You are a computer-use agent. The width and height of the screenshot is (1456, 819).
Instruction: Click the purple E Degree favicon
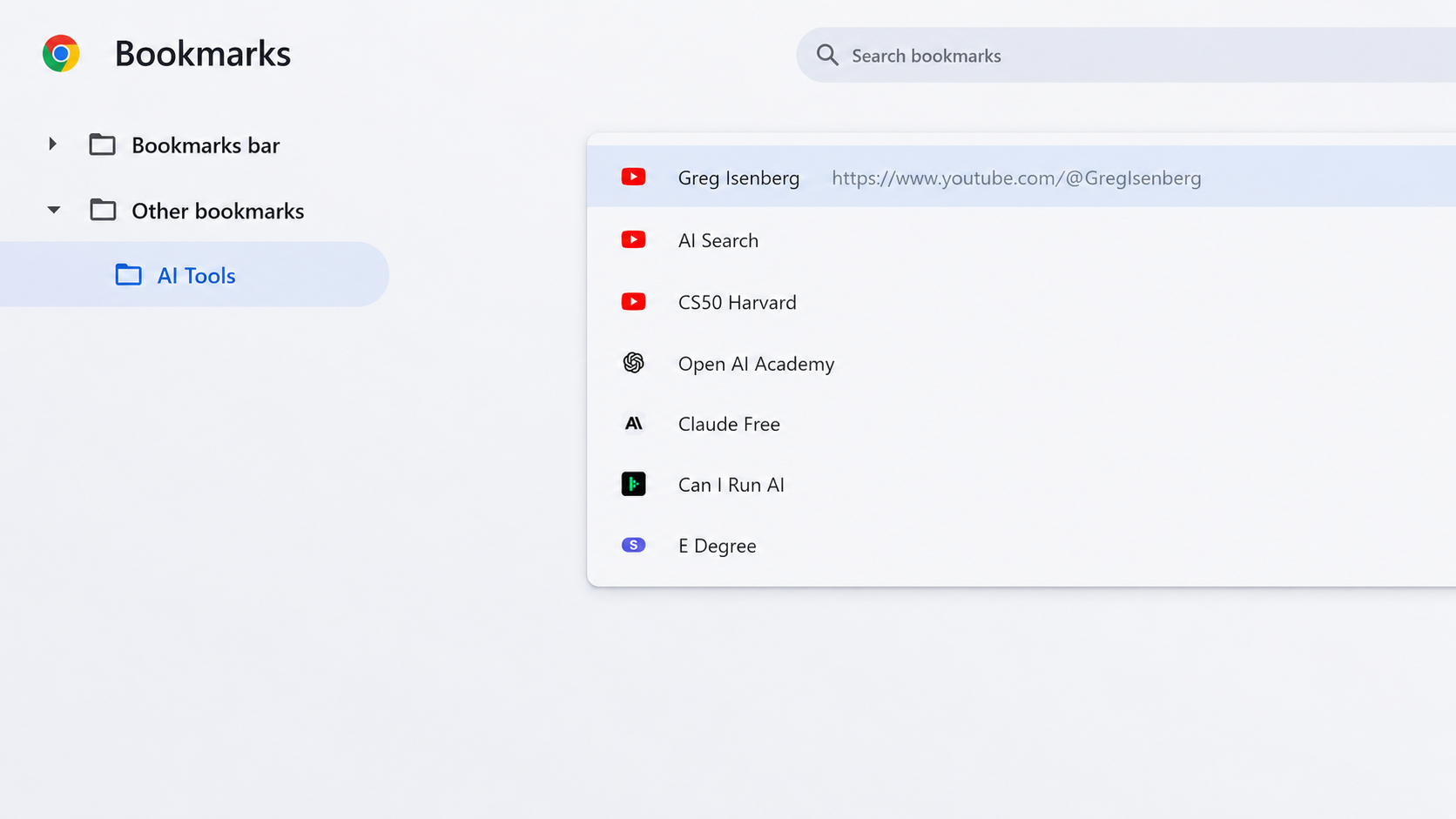click(x=633, y=545)
